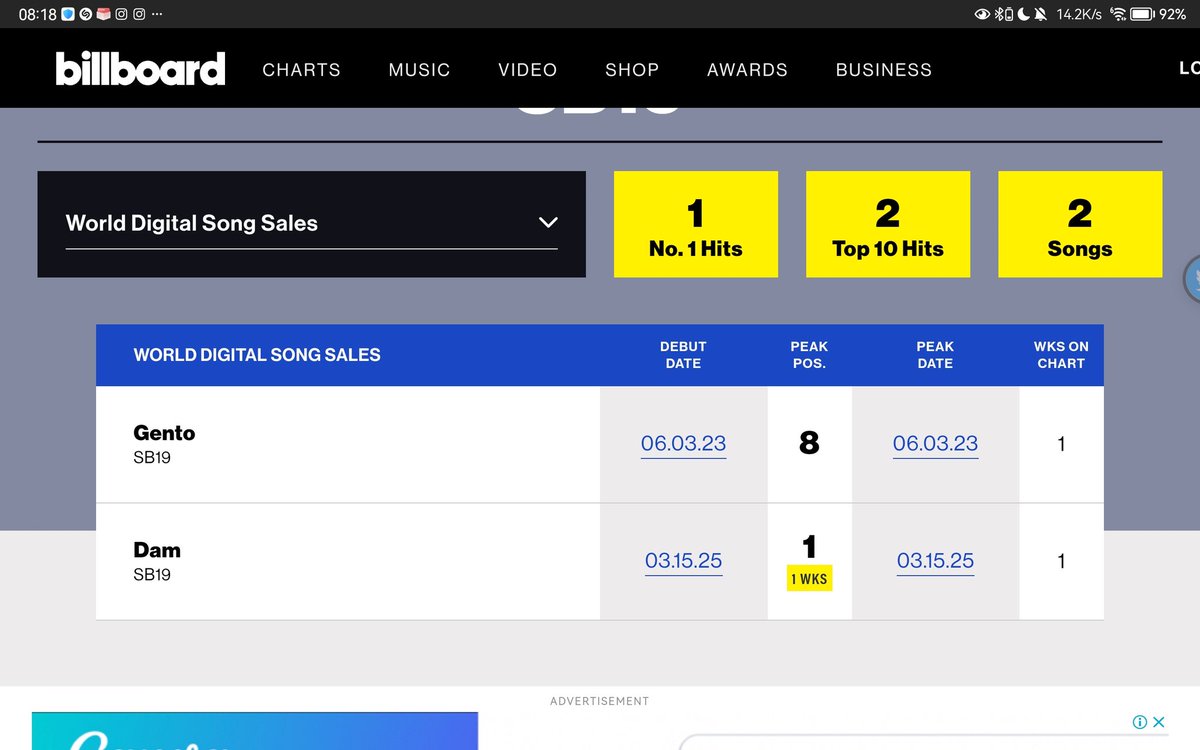Open the BUSINESS menu
Viewport: 1200px width, 750px height.
click(x=884, y=70)
